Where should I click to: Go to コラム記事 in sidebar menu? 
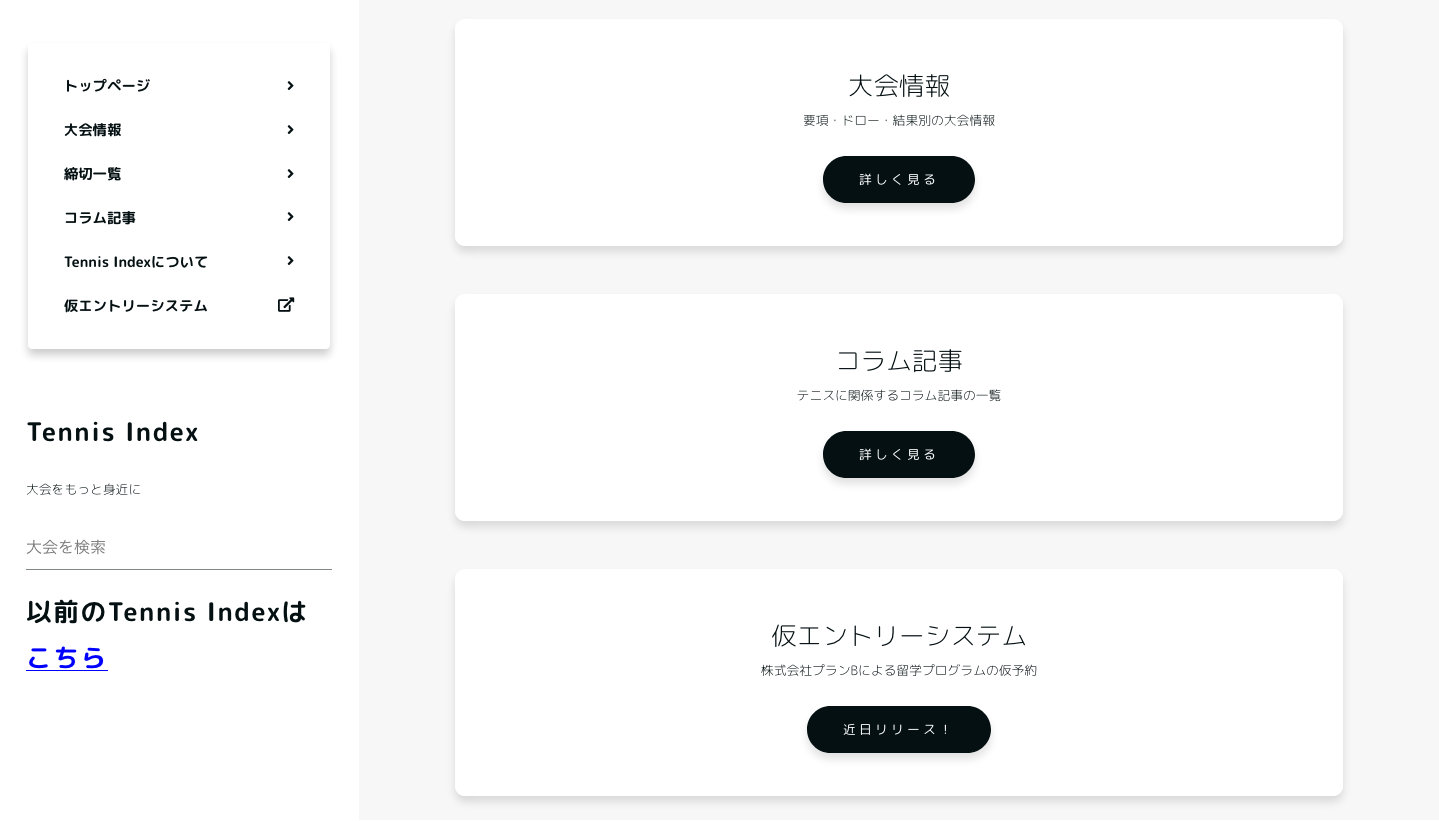[100, 218]
